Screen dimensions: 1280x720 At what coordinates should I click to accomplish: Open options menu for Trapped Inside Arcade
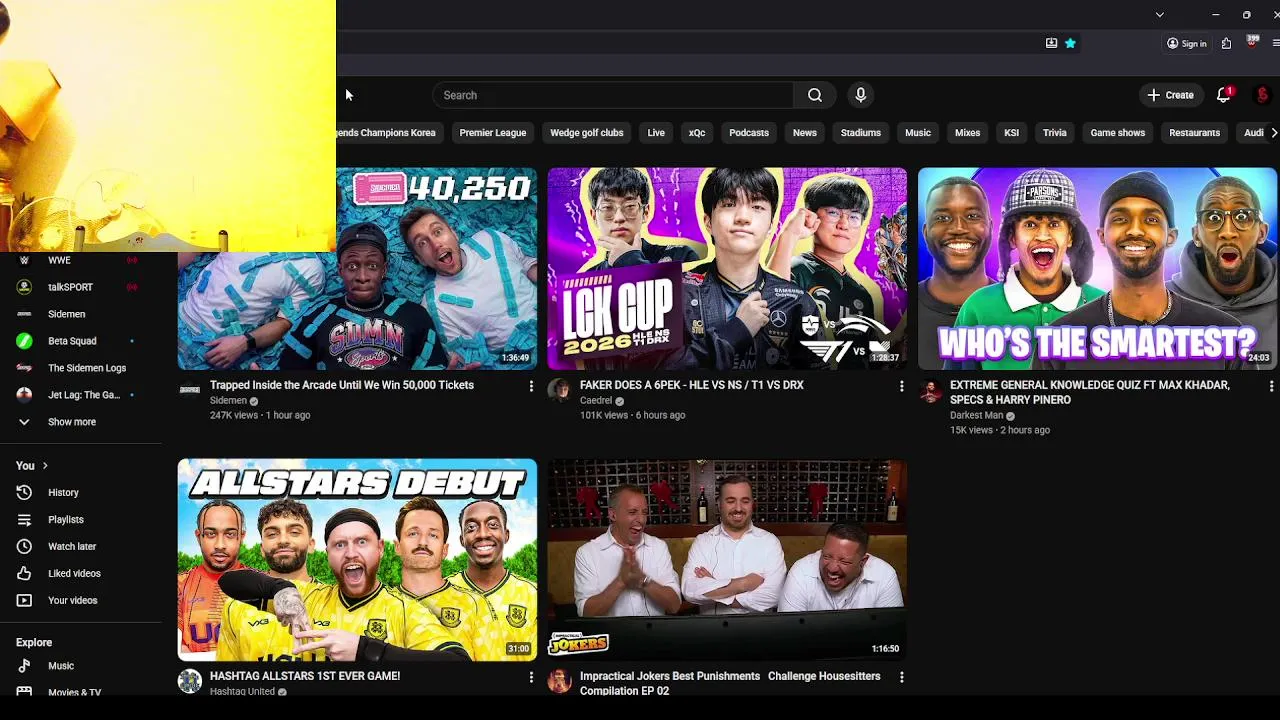[x=531, y=386]
